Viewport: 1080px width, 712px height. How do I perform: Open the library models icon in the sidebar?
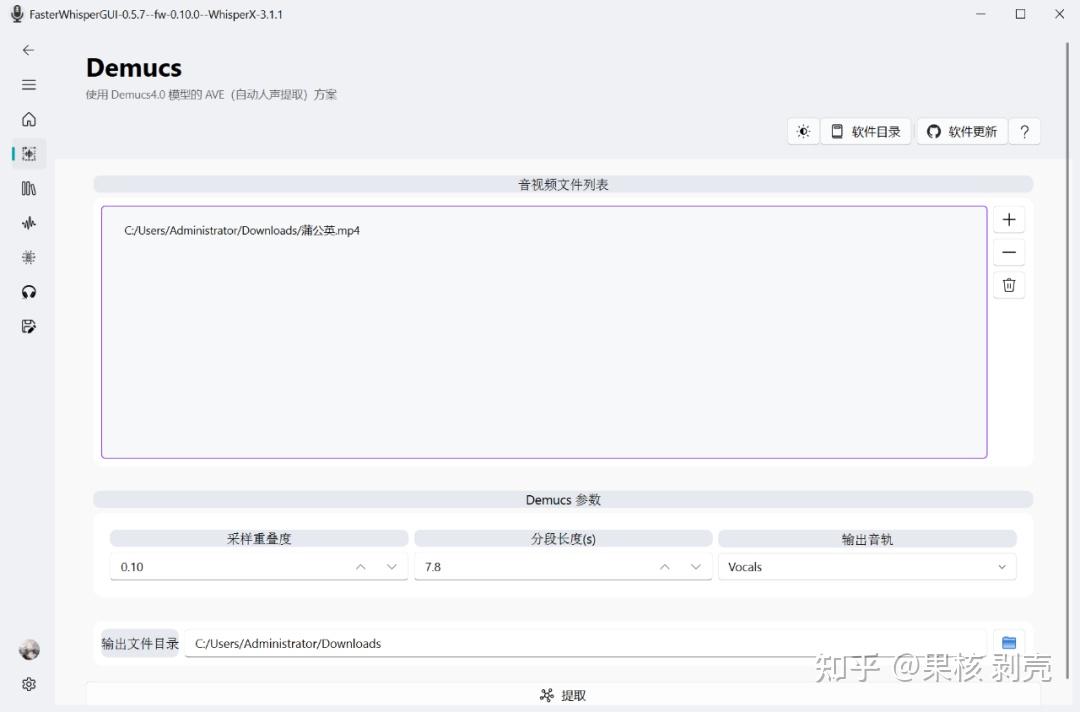click(28, 188)
